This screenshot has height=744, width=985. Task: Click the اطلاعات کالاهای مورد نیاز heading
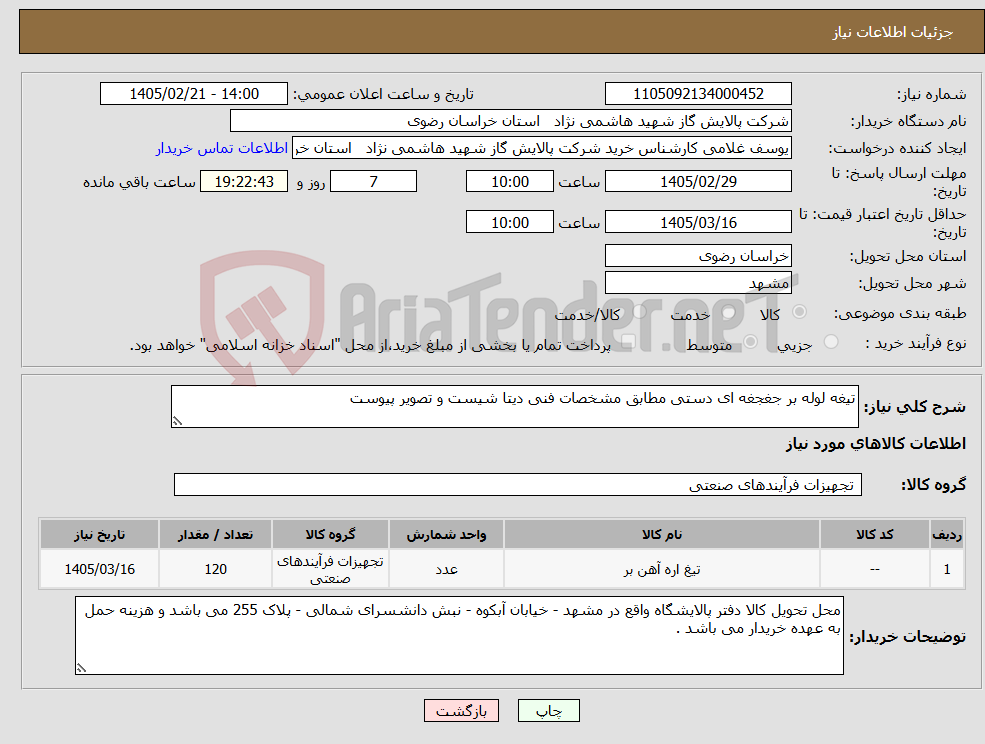tap(876, 444)
